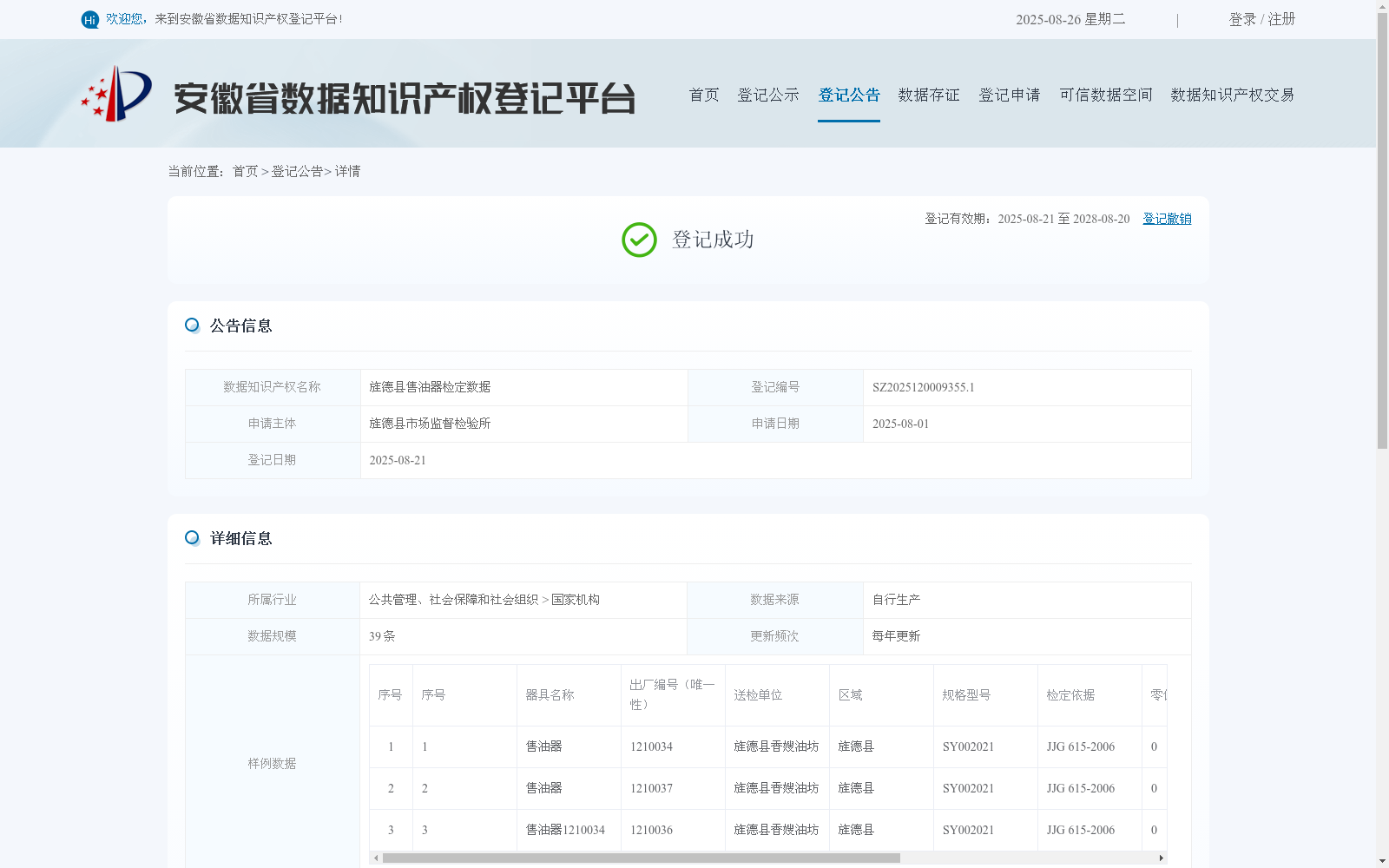Click the 登录 link
The height and width of the screenshot is (868, 1389).
point(1242,19)
